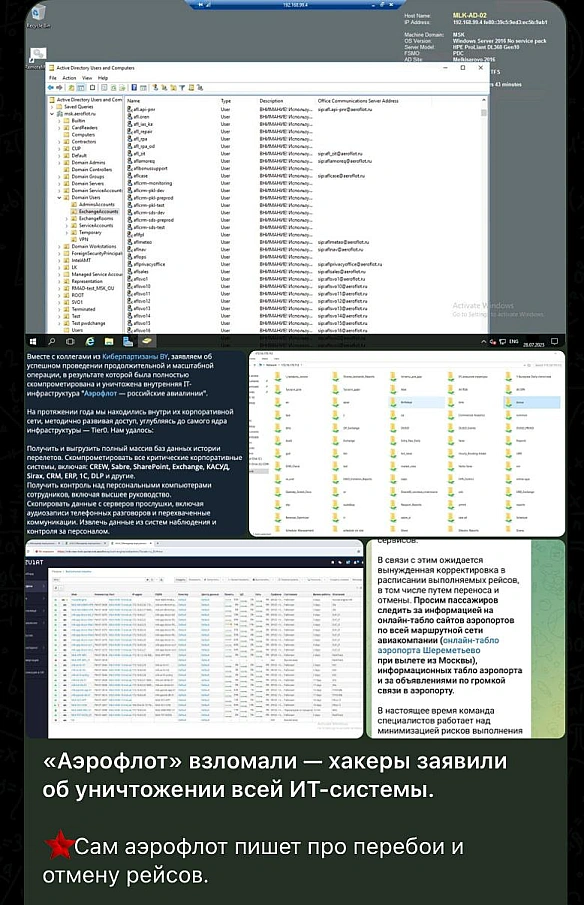Expand the ExchangeRooms sub-OU
584x905 pixels.
tap(66, 219)
